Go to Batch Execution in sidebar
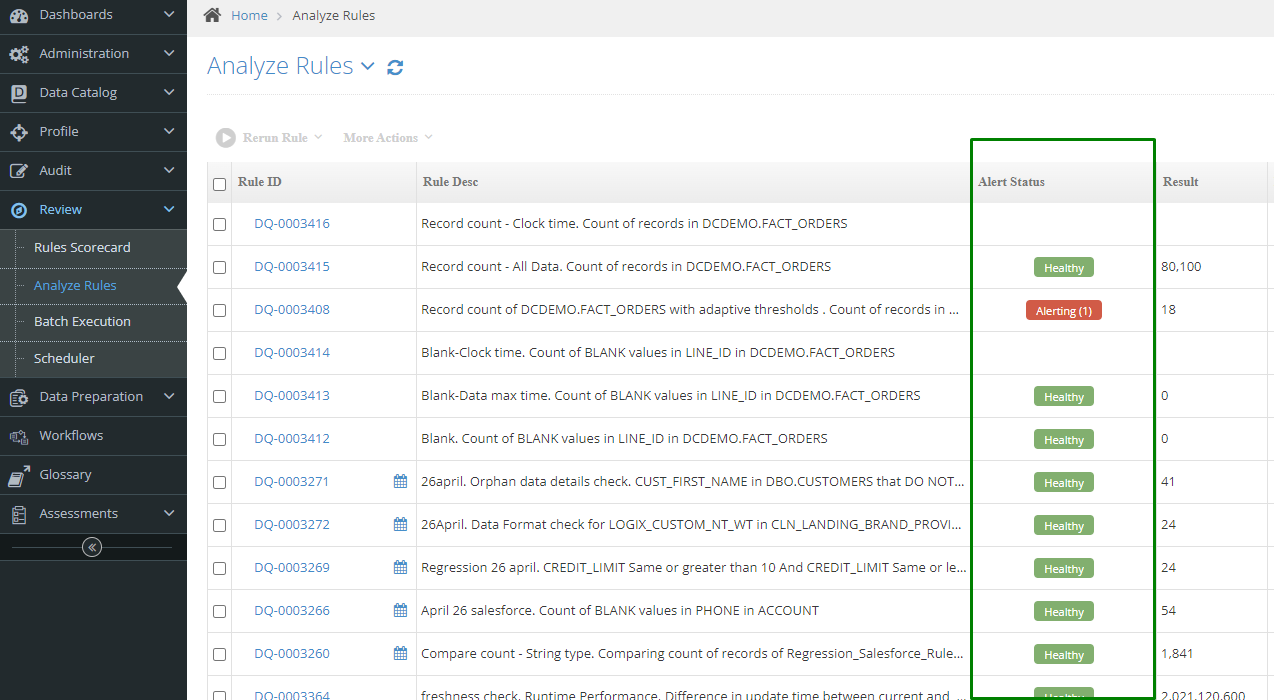 [x=82, y=321]
